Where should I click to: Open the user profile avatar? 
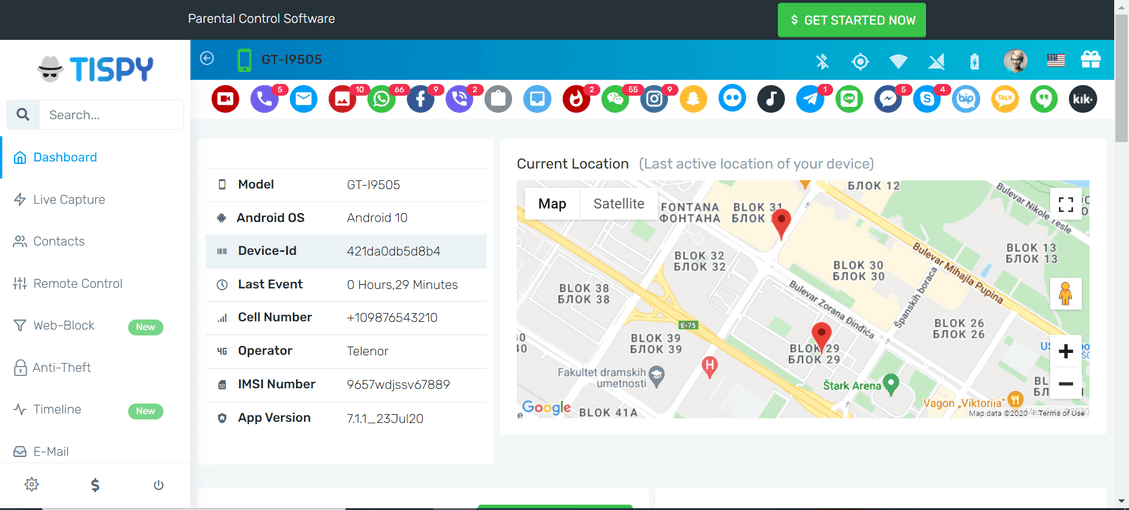point(1015,61)
